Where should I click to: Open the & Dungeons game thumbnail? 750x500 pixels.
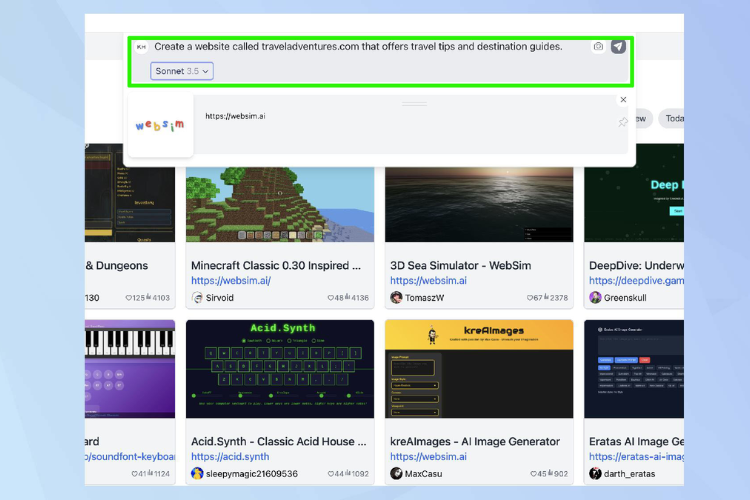pyautogui.click(x=130, y=193)
